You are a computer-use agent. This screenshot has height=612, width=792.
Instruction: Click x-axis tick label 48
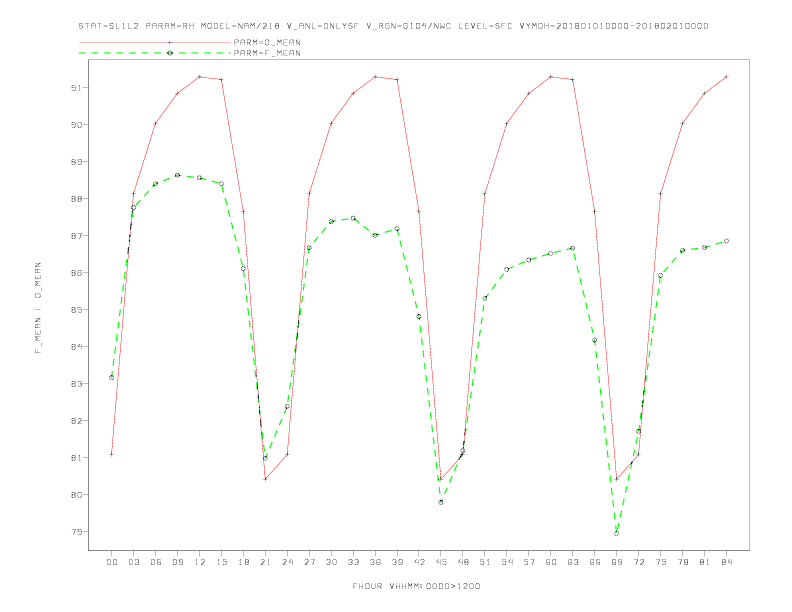(463, 562)
